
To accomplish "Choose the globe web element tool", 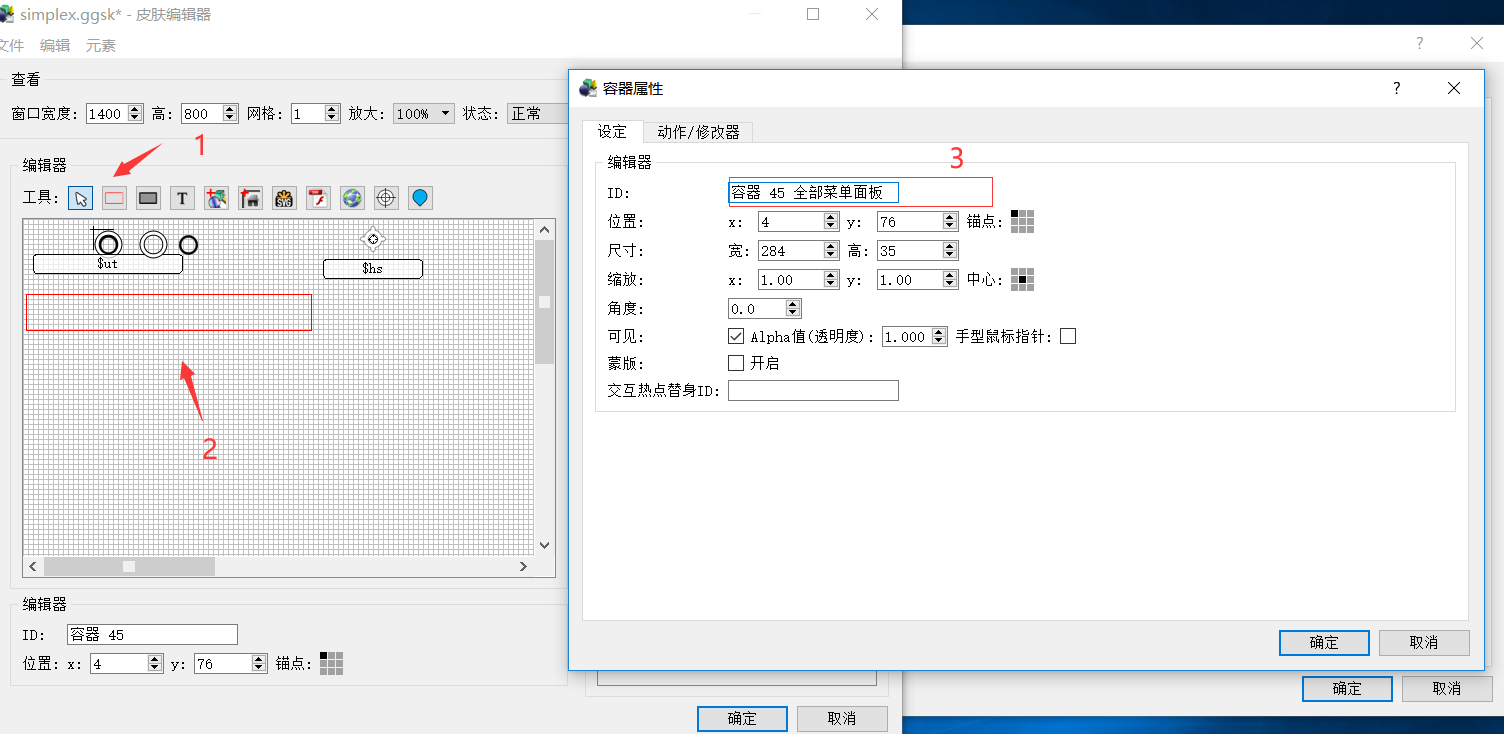I will 352,198.
